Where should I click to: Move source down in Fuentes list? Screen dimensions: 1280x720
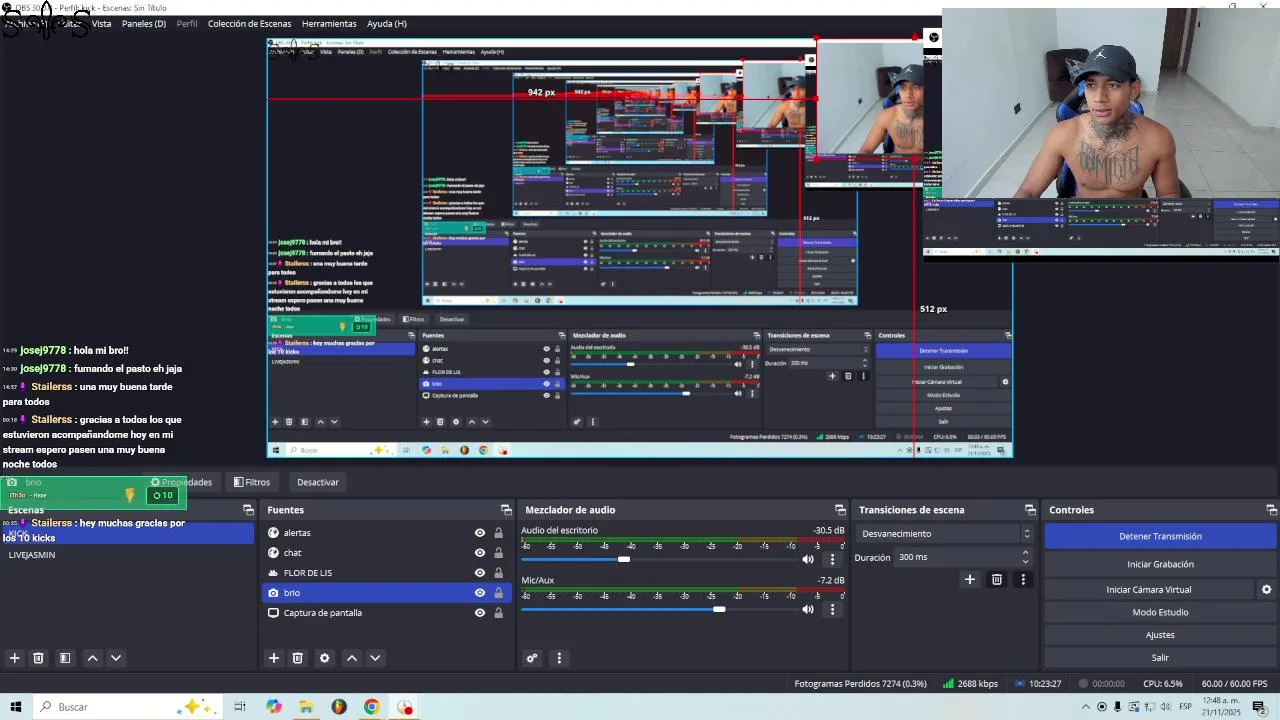click(375, 658)
